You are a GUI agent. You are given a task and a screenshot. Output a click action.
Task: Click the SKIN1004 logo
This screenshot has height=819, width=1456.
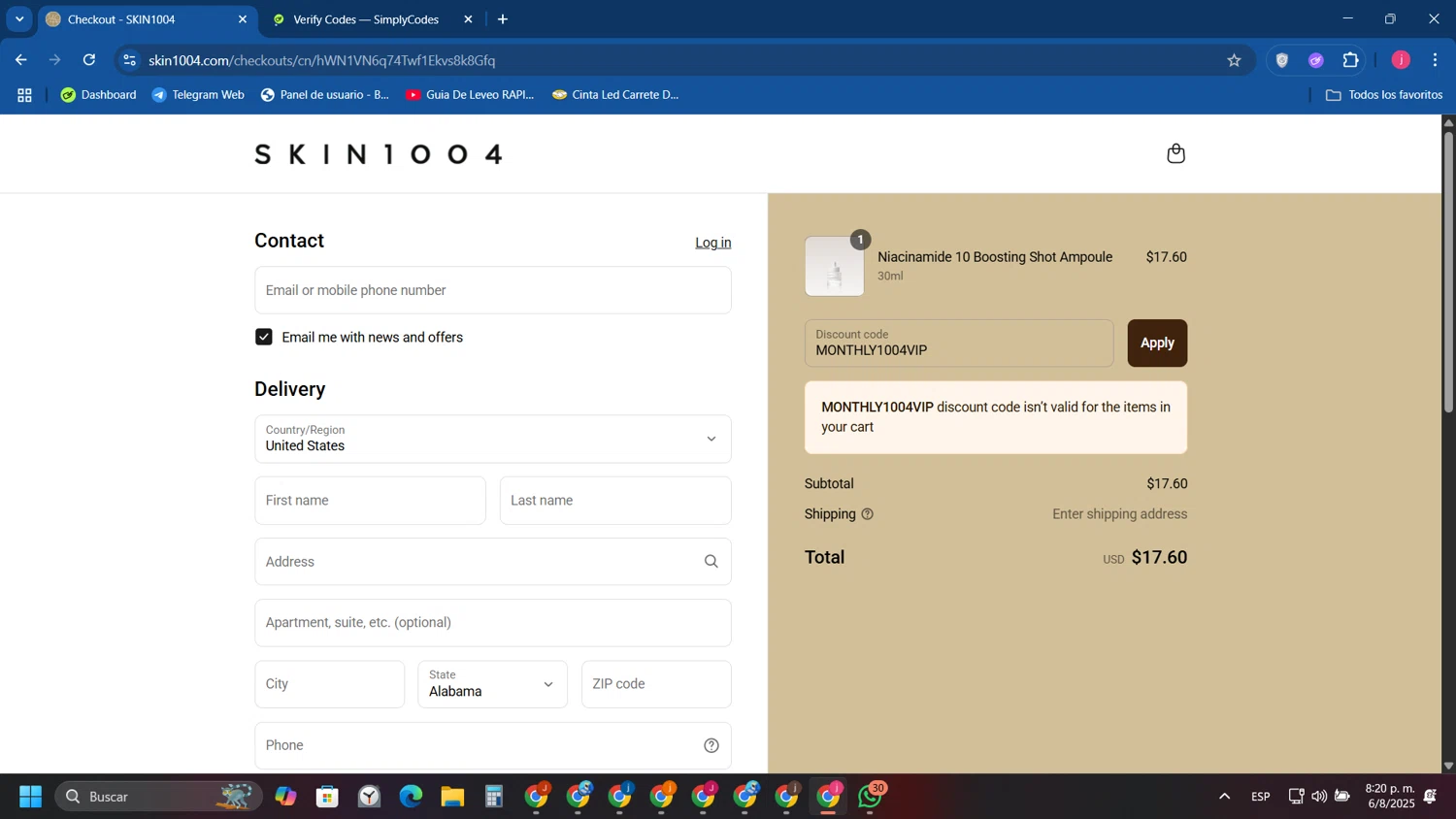(379, 153)
